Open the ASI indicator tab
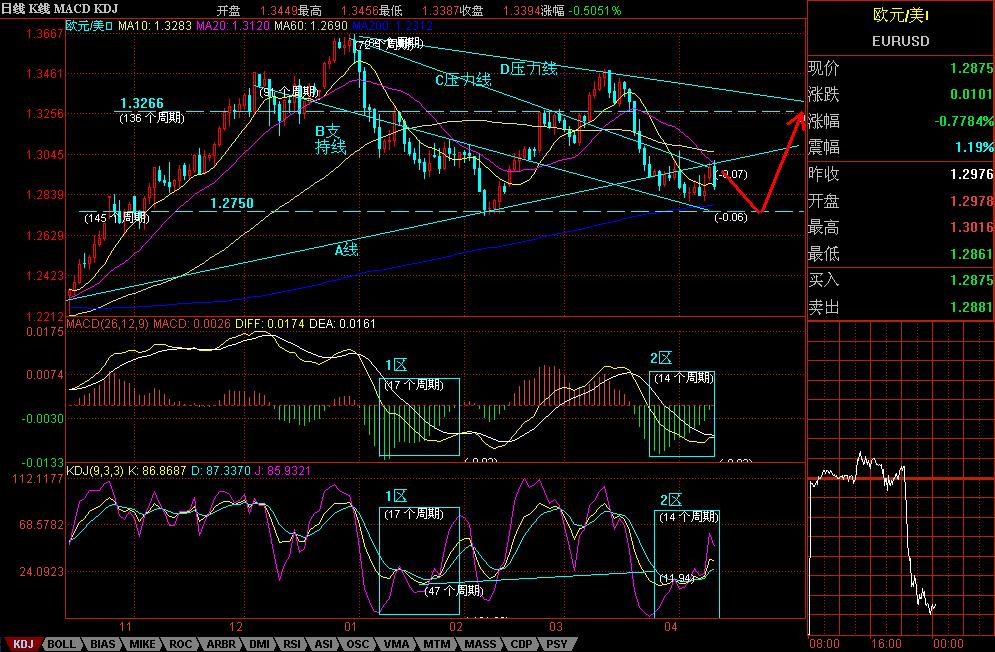Image resolution: width=995 pixels, height=652 pixels. tap(324, 644)
